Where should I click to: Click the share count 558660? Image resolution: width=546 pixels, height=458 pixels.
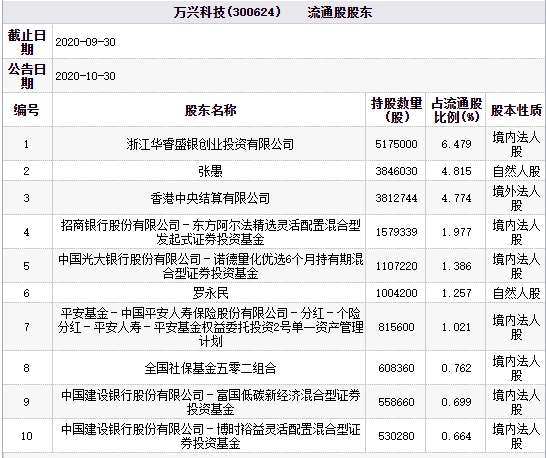coord(396,402)
